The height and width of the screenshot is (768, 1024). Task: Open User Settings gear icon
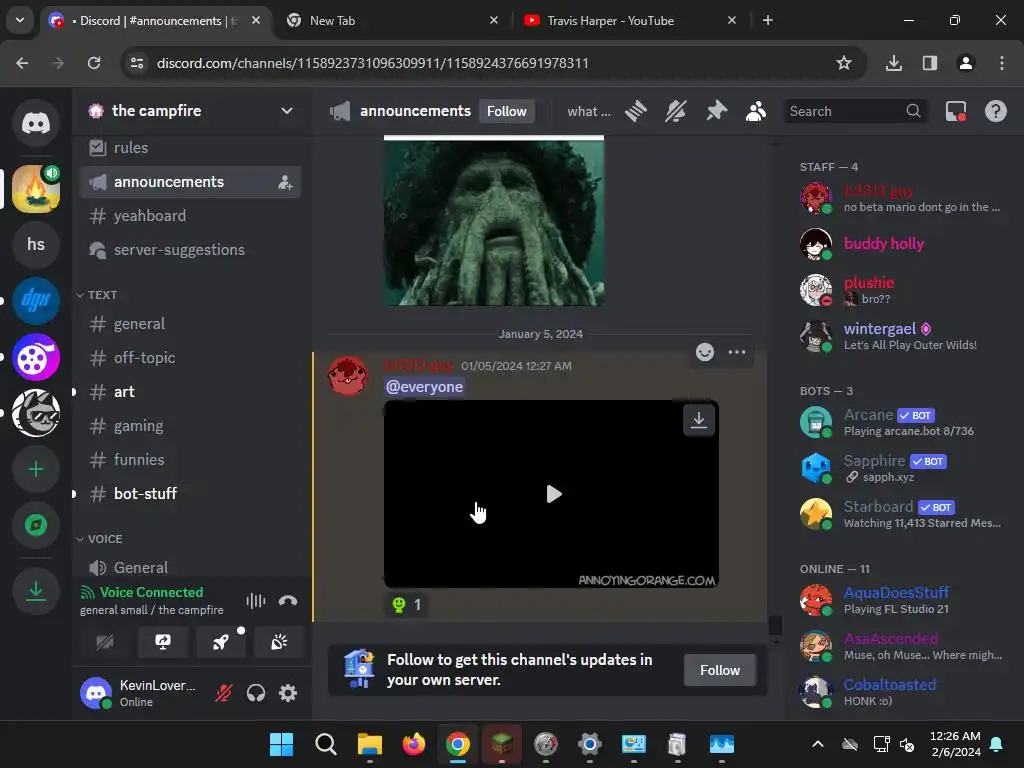click(288, 693)
